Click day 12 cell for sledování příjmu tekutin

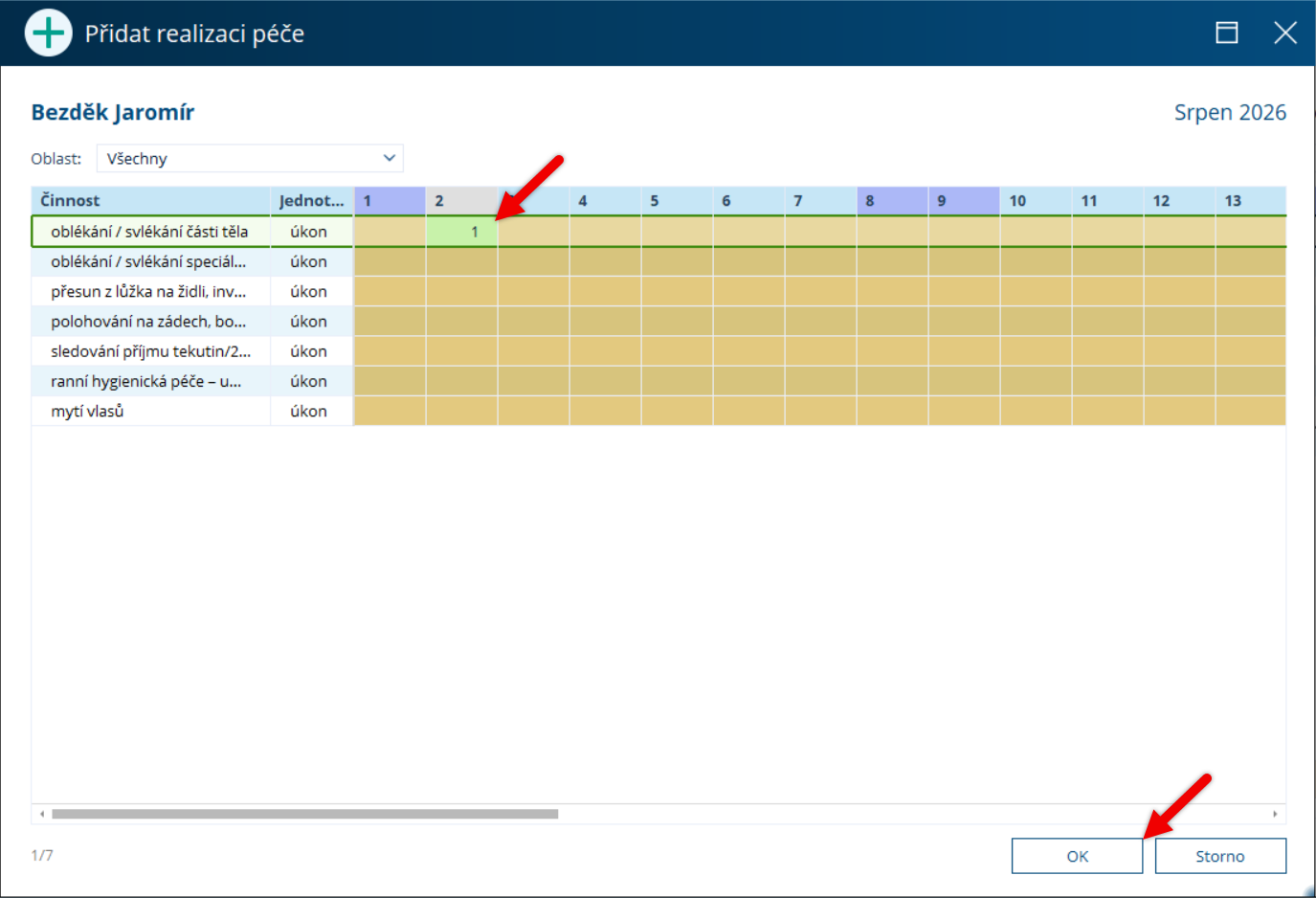(1179, 350)
